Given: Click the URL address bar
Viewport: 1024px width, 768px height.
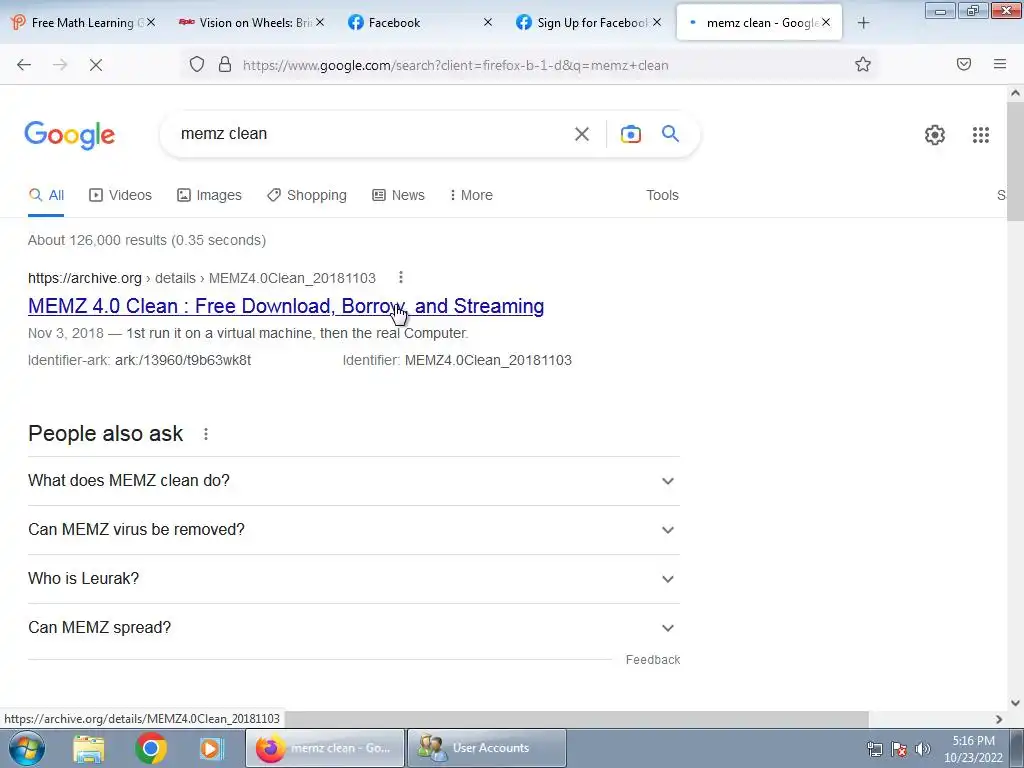Looking at the screenshot, I should [455, 65].
